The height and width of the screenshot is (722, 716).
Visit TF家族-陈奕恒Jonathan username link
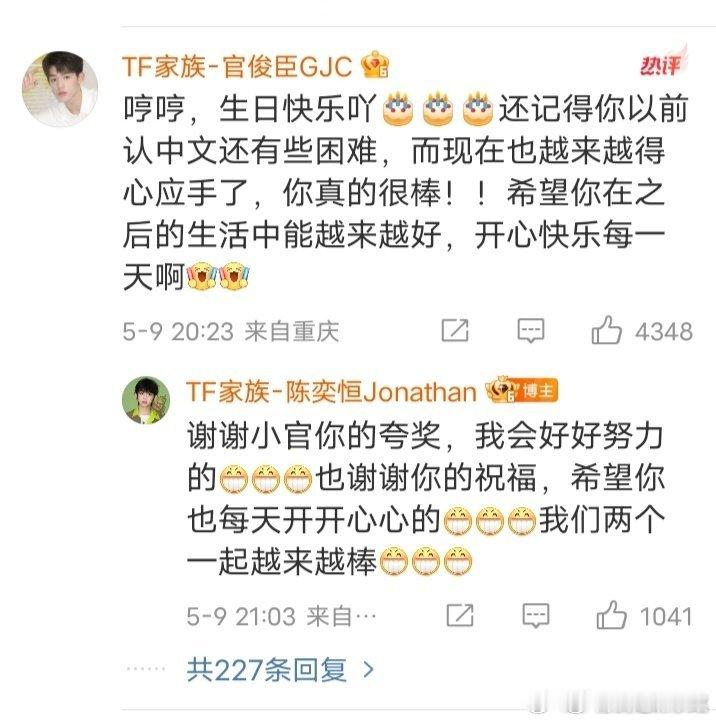click(x=332, y=392)
